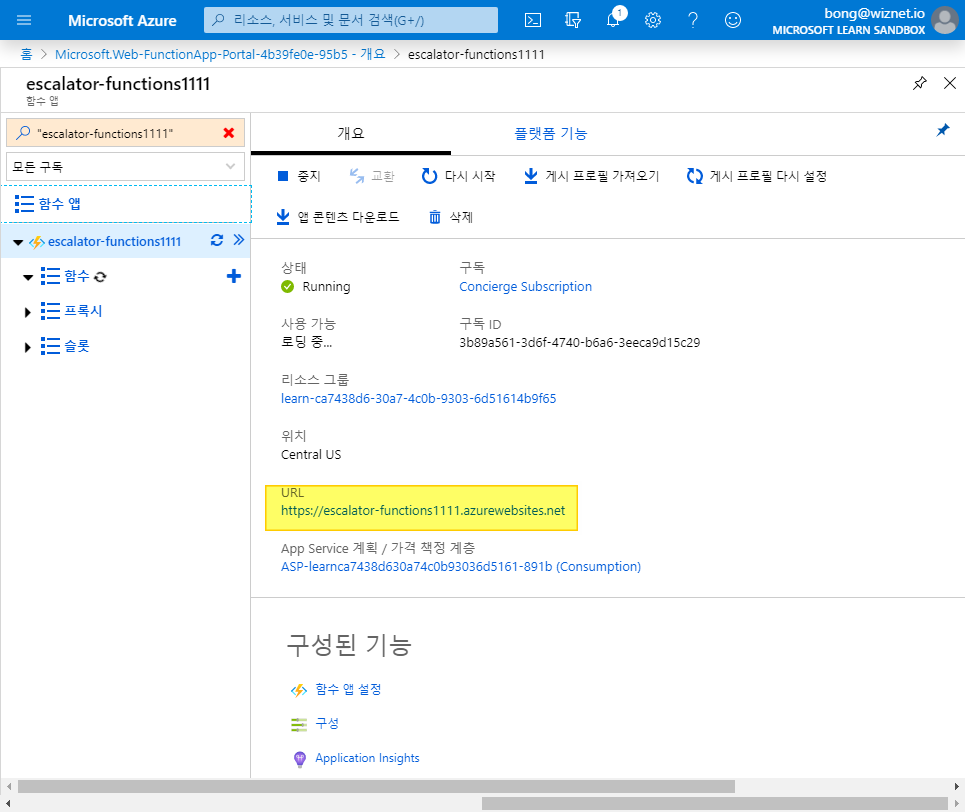Expand the 슬롯 tree node
Screen dimensions: 965x812
28,348
